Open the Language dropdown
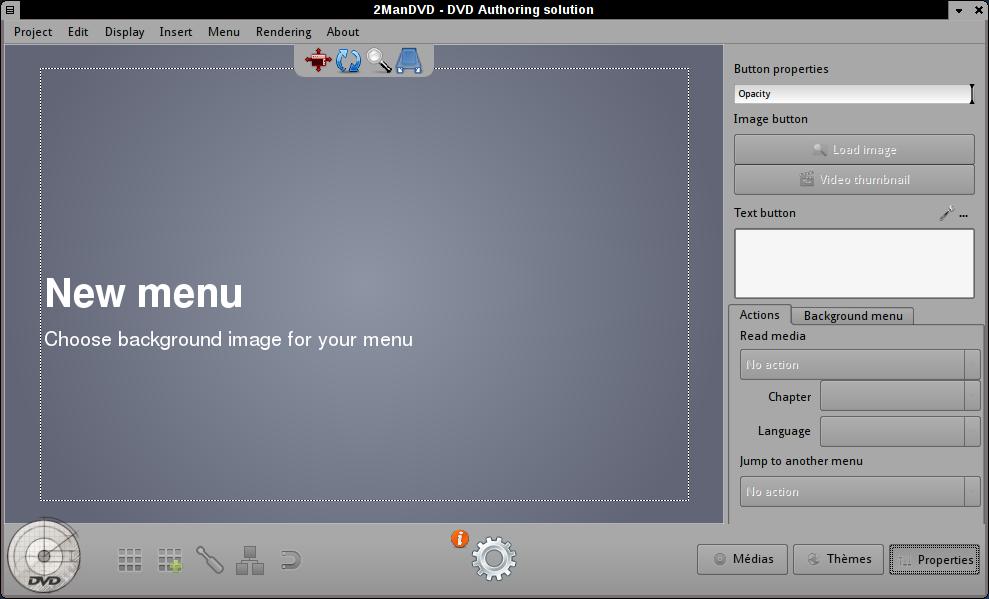989x599 pixels. pyautogui.click(x=900, y=431)
